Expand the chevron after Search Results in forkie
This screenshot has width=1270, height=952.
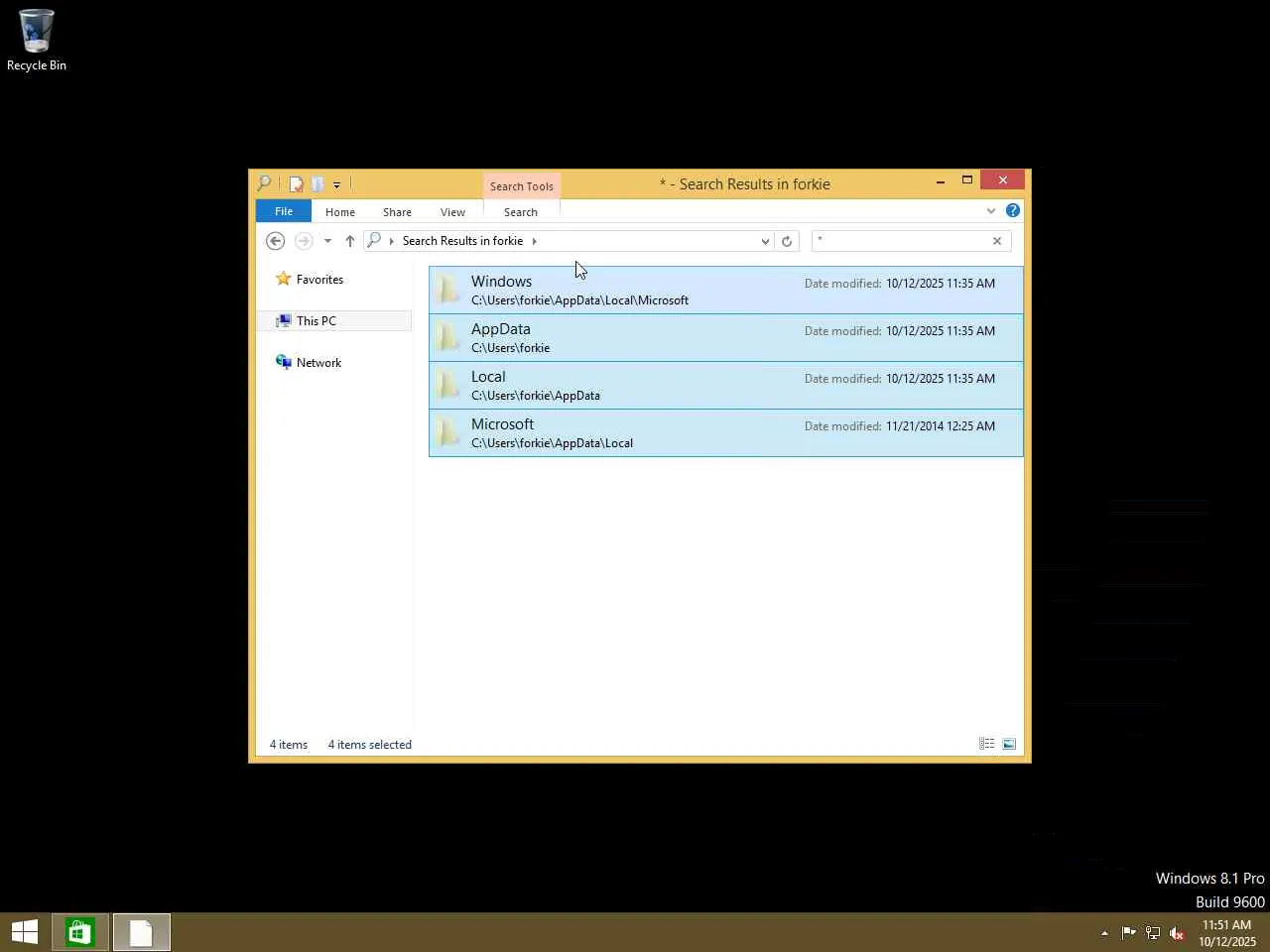[x=534, y=241]
